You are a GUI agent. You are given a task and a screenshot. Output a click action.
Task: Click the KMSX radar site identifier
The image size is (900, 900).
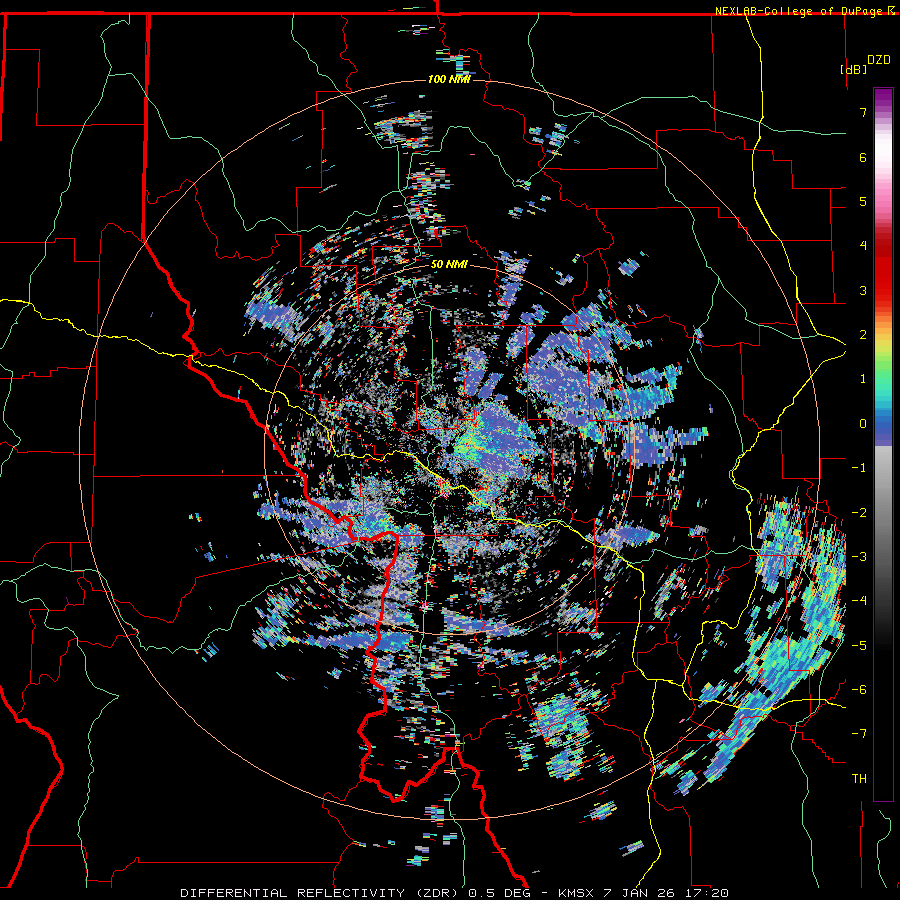tap(576, 893)
